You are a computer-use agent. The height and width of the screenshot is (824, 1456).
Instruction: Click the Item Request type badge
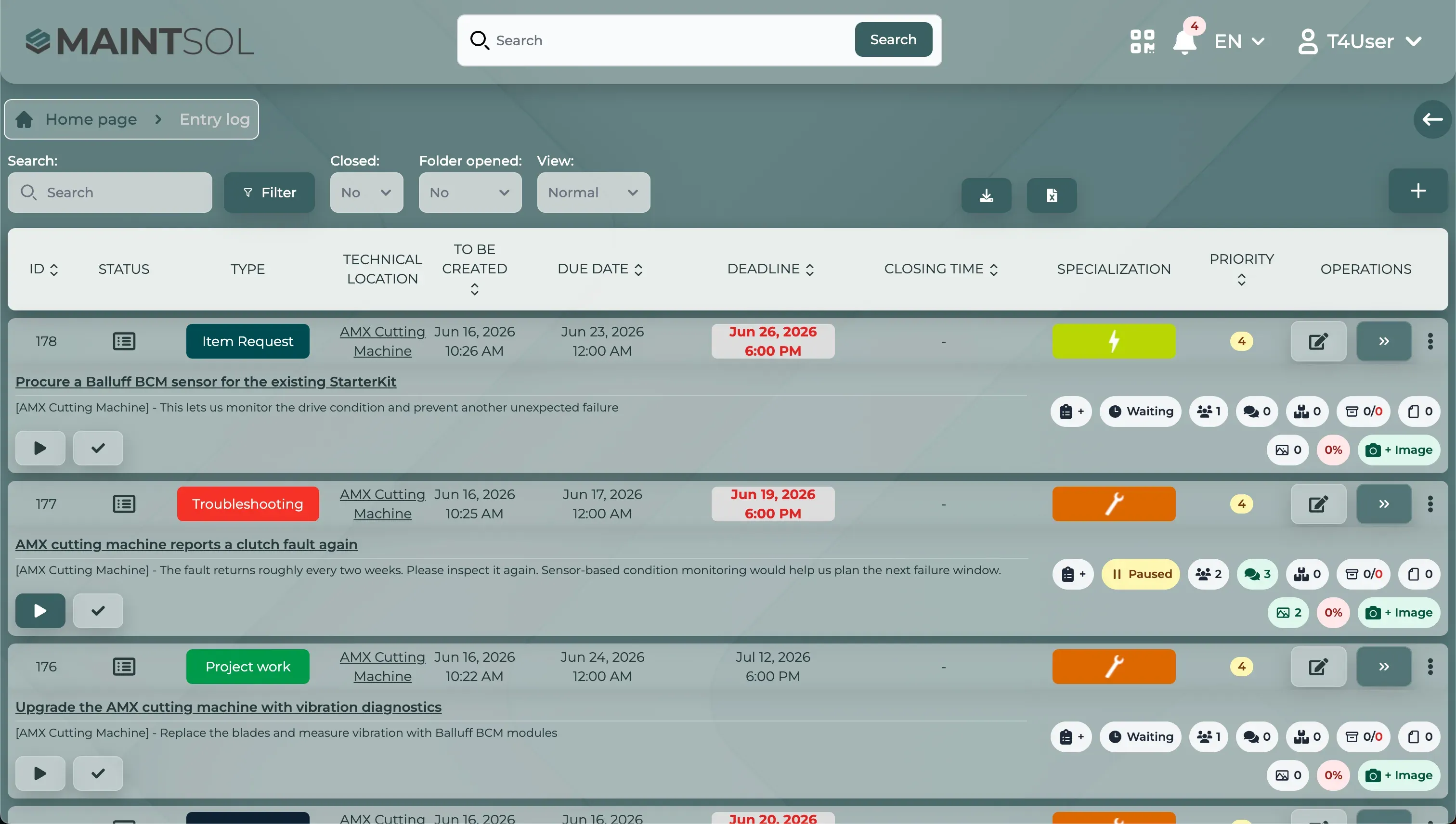(247, 341)
